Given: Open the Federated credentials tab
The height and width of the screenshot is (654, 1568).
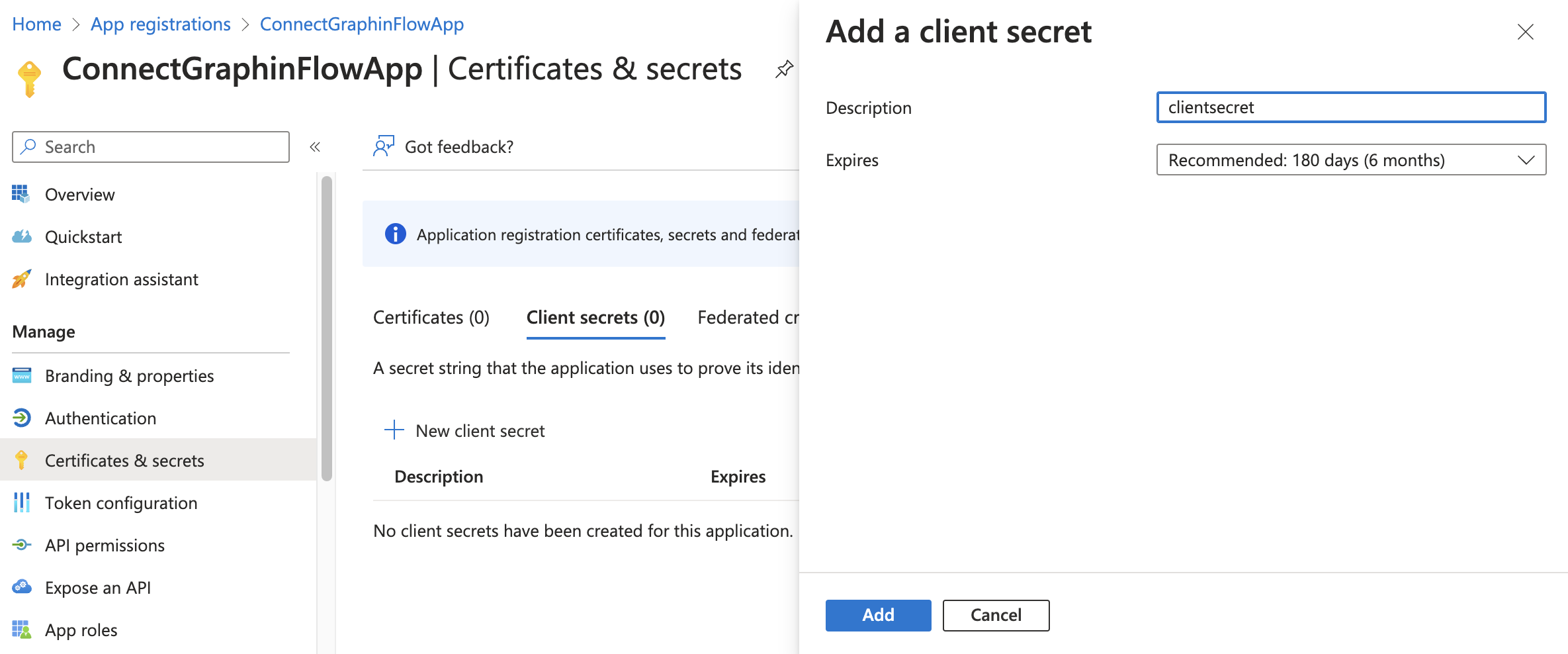Looking at the screenshot, I should [x=748, y=318].
